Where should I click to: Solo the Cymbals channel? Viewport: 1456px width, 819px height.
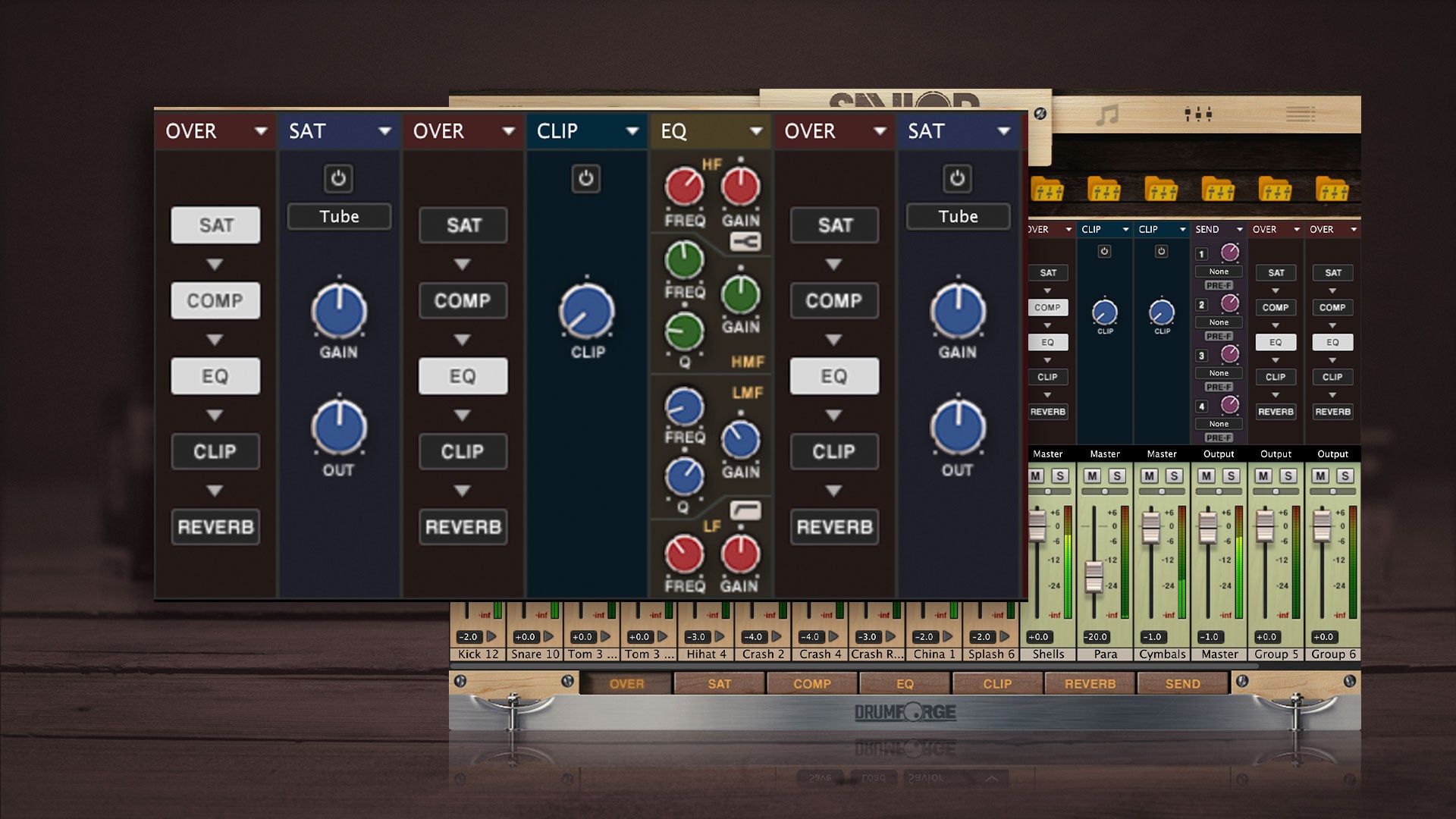1174,476
